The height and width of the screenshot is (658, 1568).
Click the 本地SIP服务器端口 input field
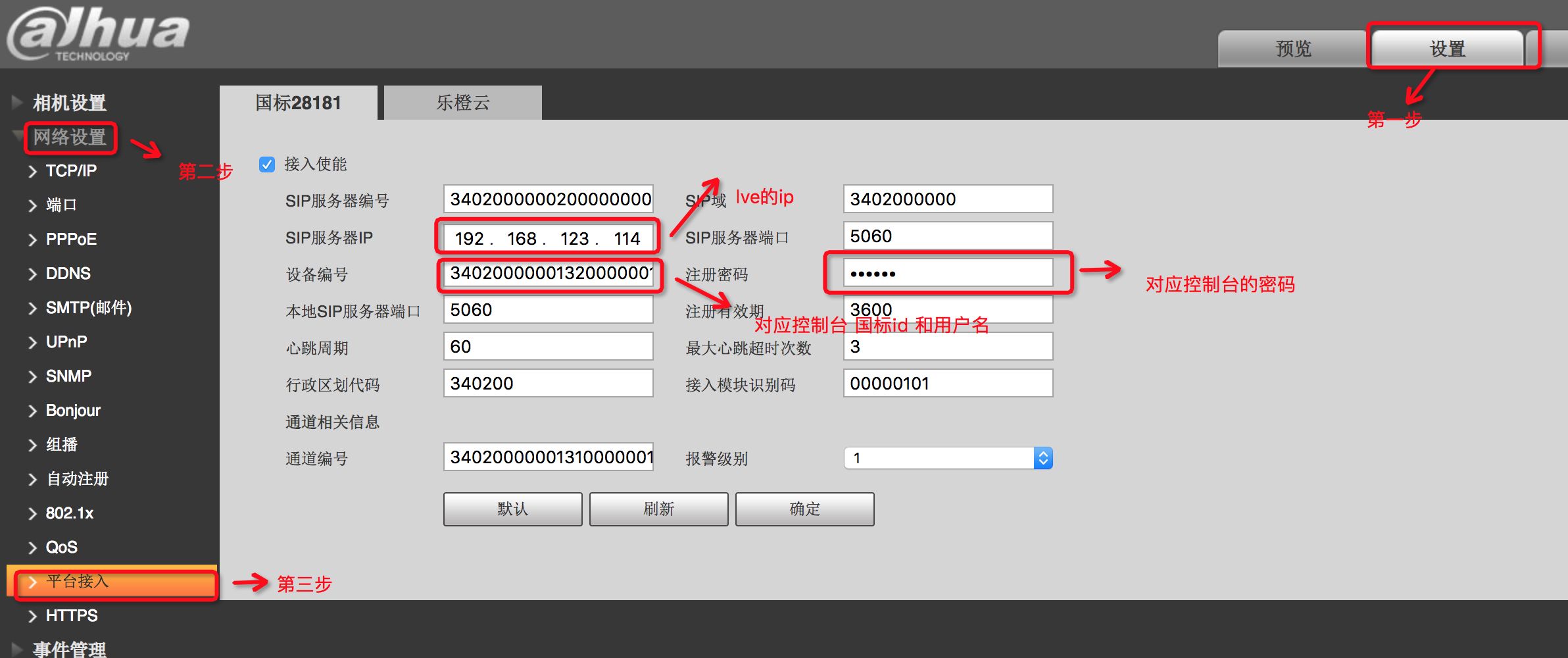(x=549, y=310)
